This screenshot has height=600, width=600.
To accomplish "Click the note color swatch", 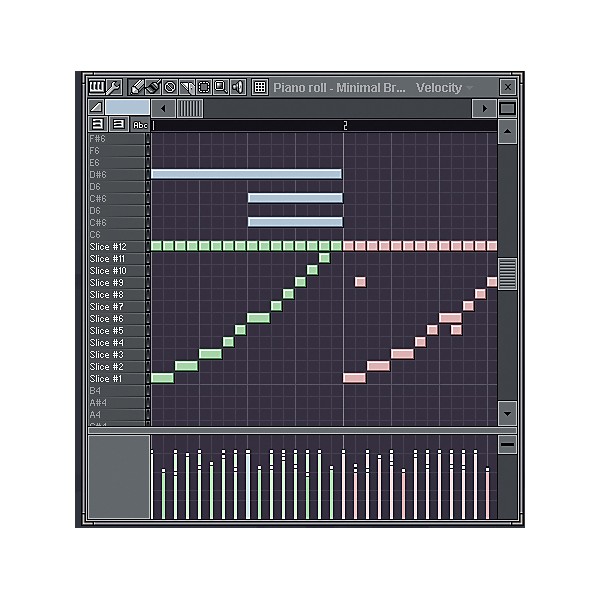I will pos(127,107).
